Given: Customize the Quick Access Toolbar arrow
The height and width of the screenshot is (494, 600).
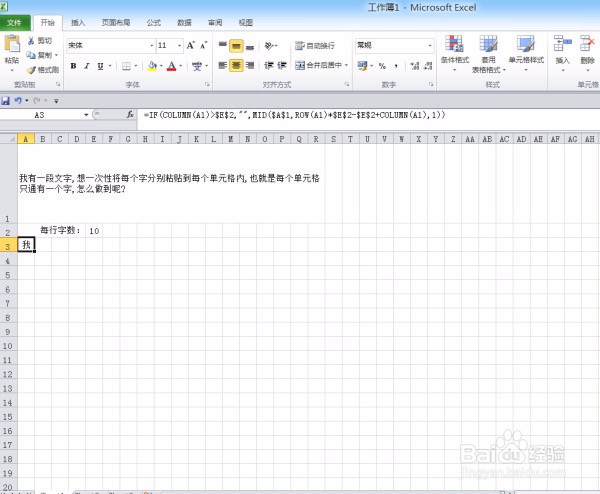Looking at the screenshot, I should pyautogui.click(x=56, y=101).
